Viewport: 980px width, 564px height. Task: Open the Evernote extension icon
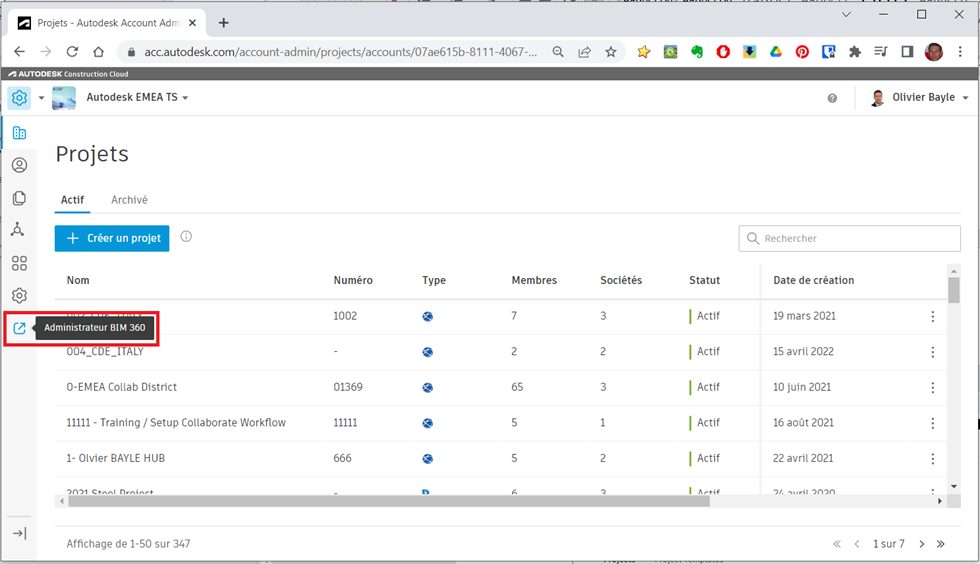pyautogui.click(x=697, y=52)
